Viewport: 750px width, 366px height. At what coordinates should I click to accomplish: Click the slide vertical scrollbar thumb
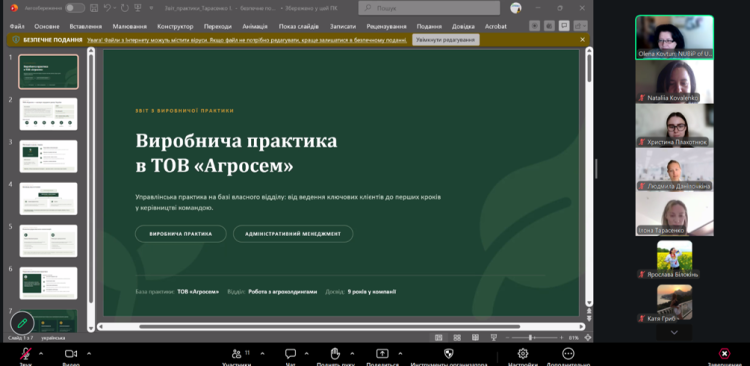[x=589, y=67]
